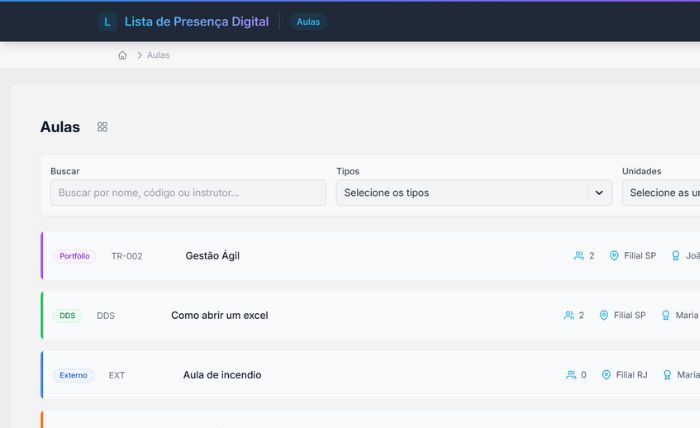Image resolution: width=700 pixels, height=428 pixels.
Task: Click Aulas in the breadcrumb
Action: tap(158, 55)
